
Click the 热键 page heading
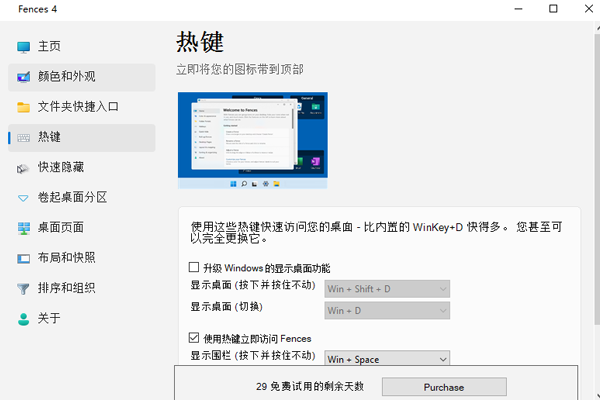pyautogui.click(x=200, y=42)
